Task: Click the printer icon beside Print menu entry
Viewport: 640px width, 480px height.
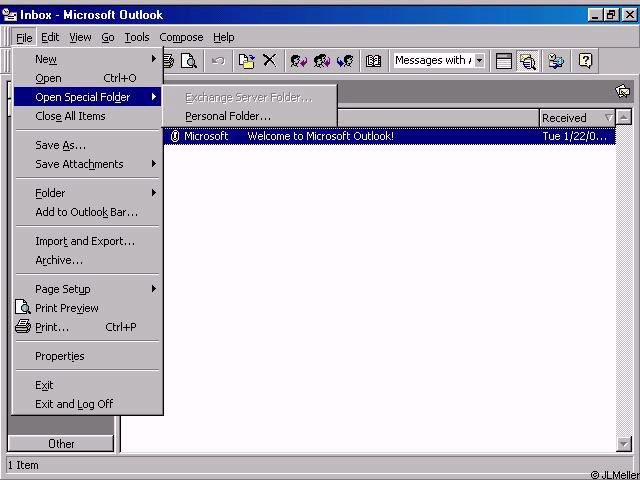Action: (23, 327)
